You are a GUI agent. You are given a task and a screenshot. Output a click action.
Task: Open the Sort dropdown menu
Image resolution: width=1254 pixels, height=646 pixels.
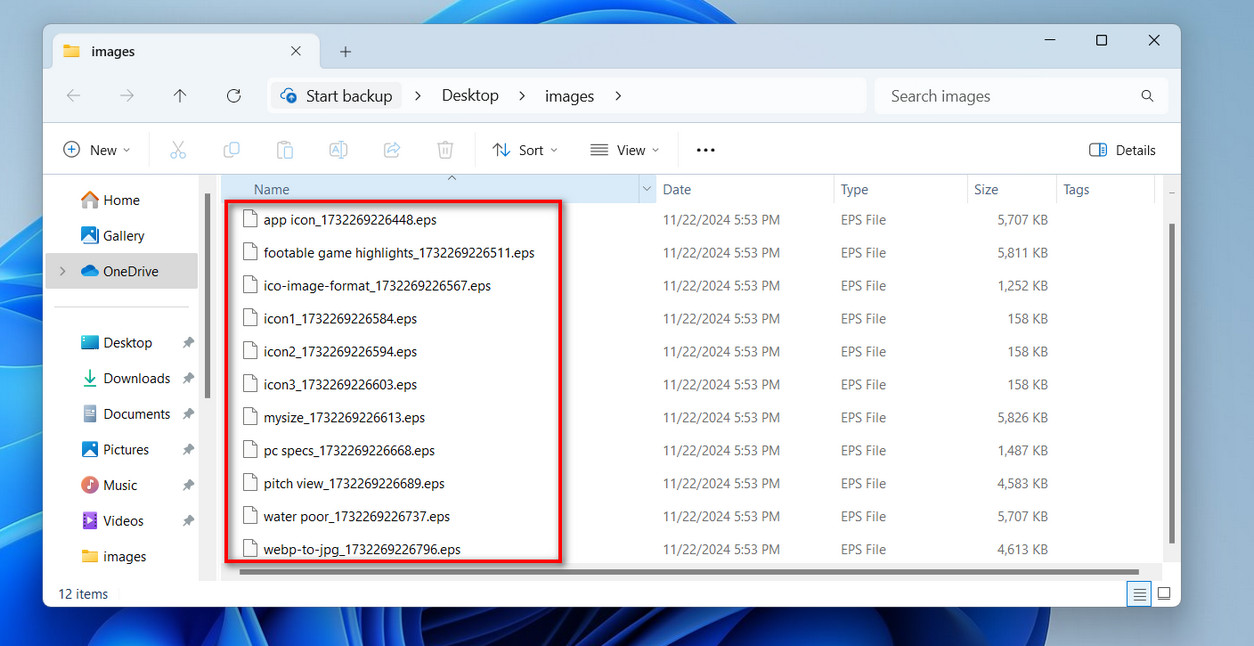point(525,150)
